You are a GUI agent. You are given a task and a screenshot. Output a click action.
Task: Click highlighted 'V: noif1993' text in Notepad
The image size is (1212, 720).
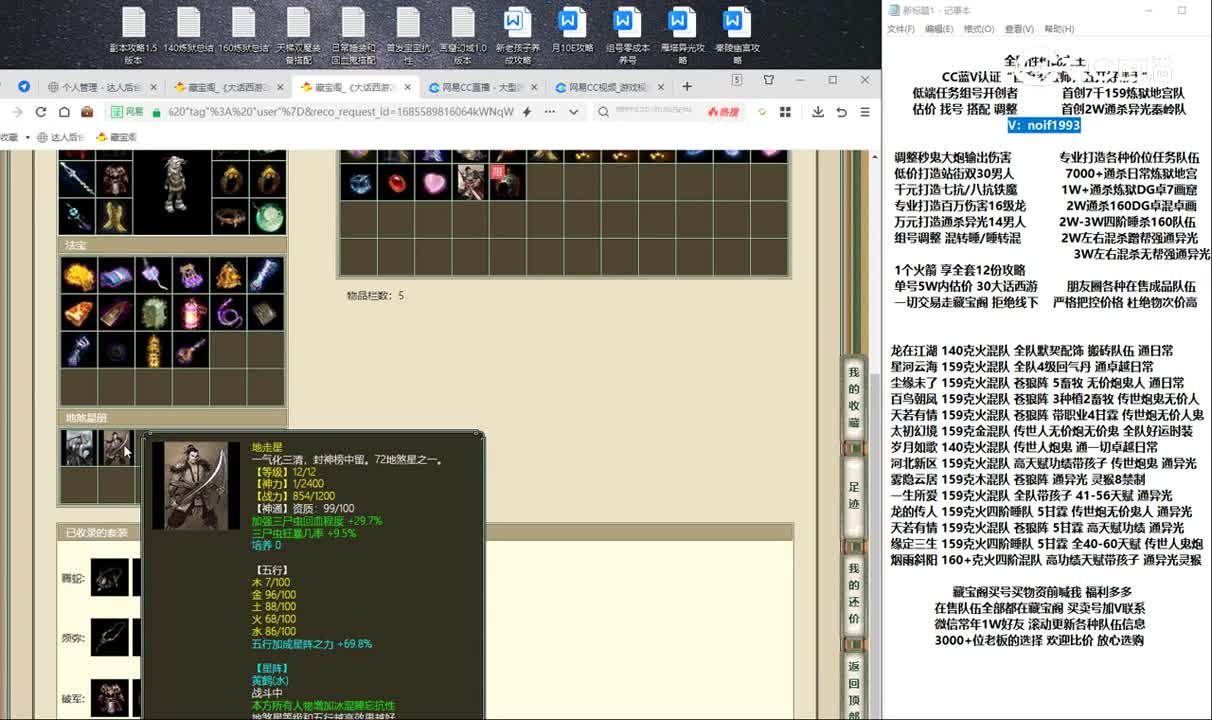pos(1044,125)
